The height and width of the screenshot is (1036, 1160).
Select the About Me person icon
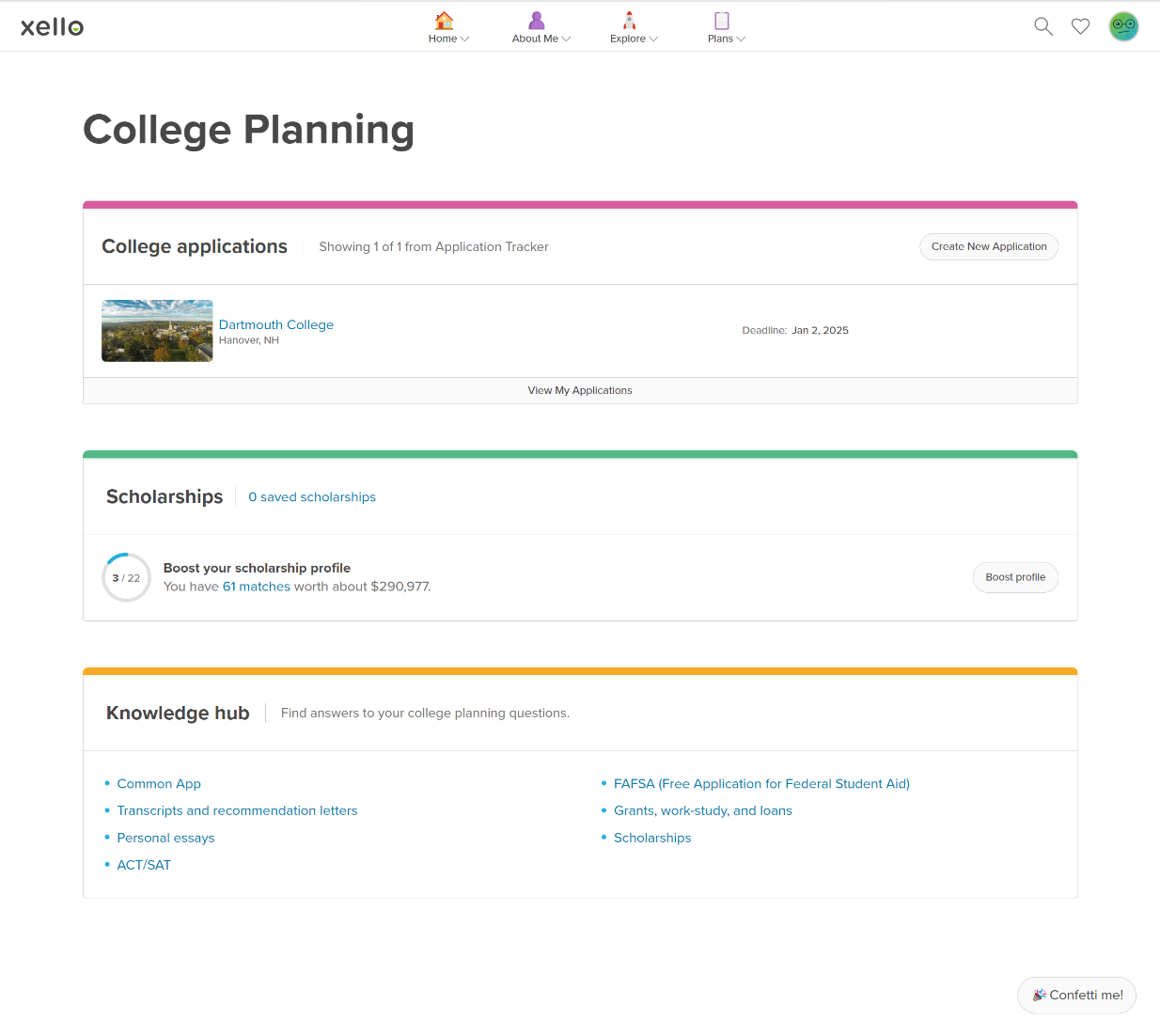[536, 20]
